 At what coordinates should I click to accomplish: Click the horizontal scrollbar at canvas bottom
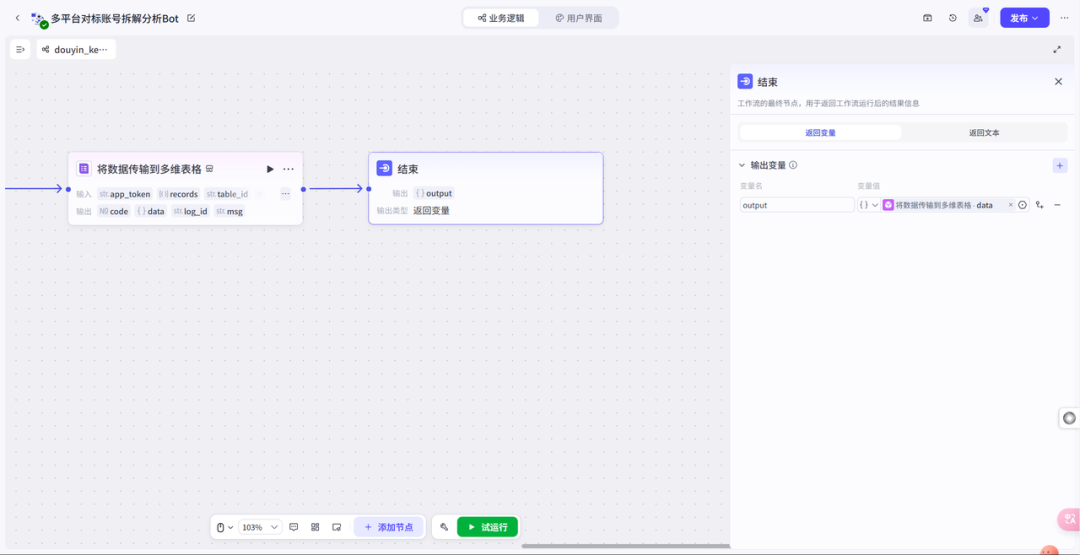(x=625, y=546)
